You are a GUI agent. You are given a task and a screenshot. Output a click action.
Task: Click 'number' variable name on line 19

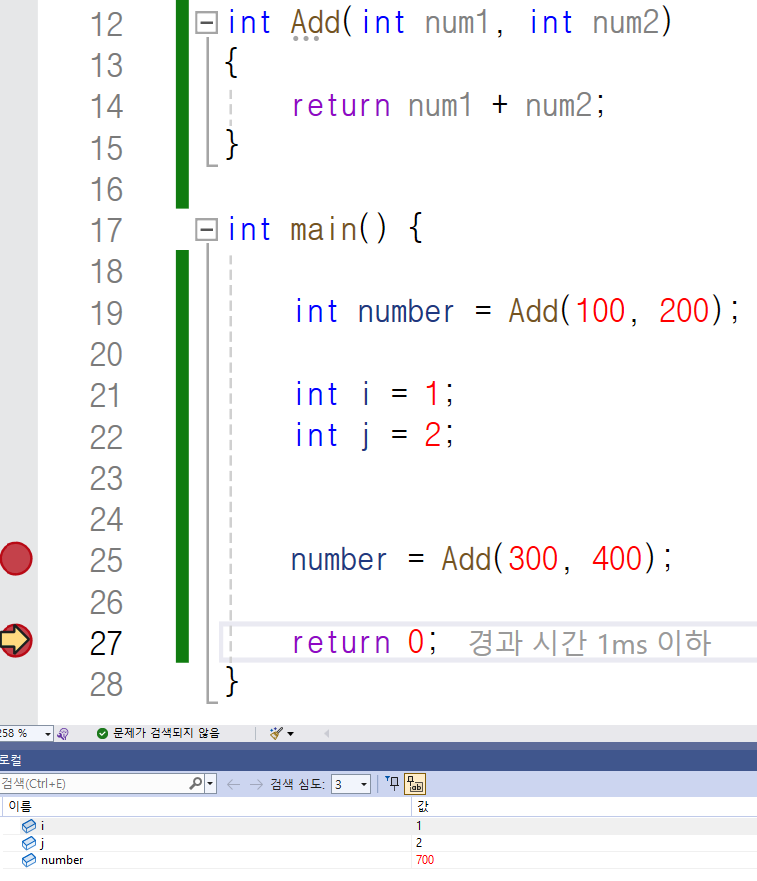[406, 311]
